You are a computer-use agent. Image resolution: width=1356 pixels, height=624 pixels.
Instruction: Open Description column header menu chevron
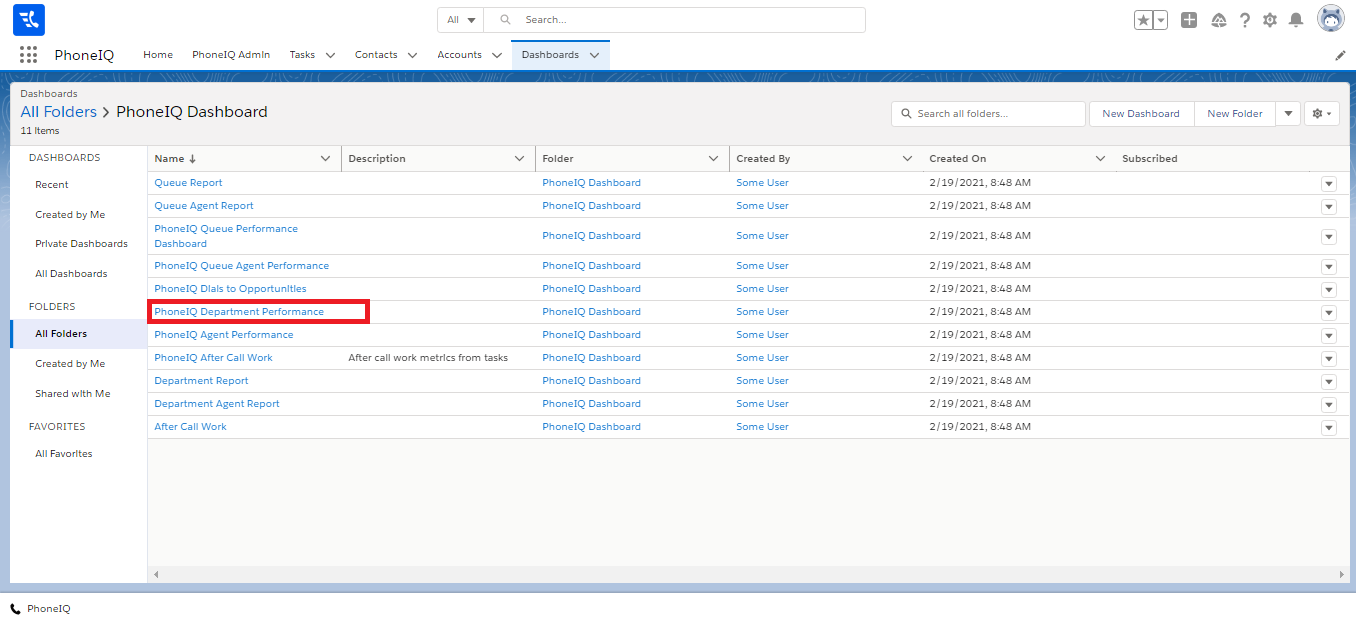(519, 159)
